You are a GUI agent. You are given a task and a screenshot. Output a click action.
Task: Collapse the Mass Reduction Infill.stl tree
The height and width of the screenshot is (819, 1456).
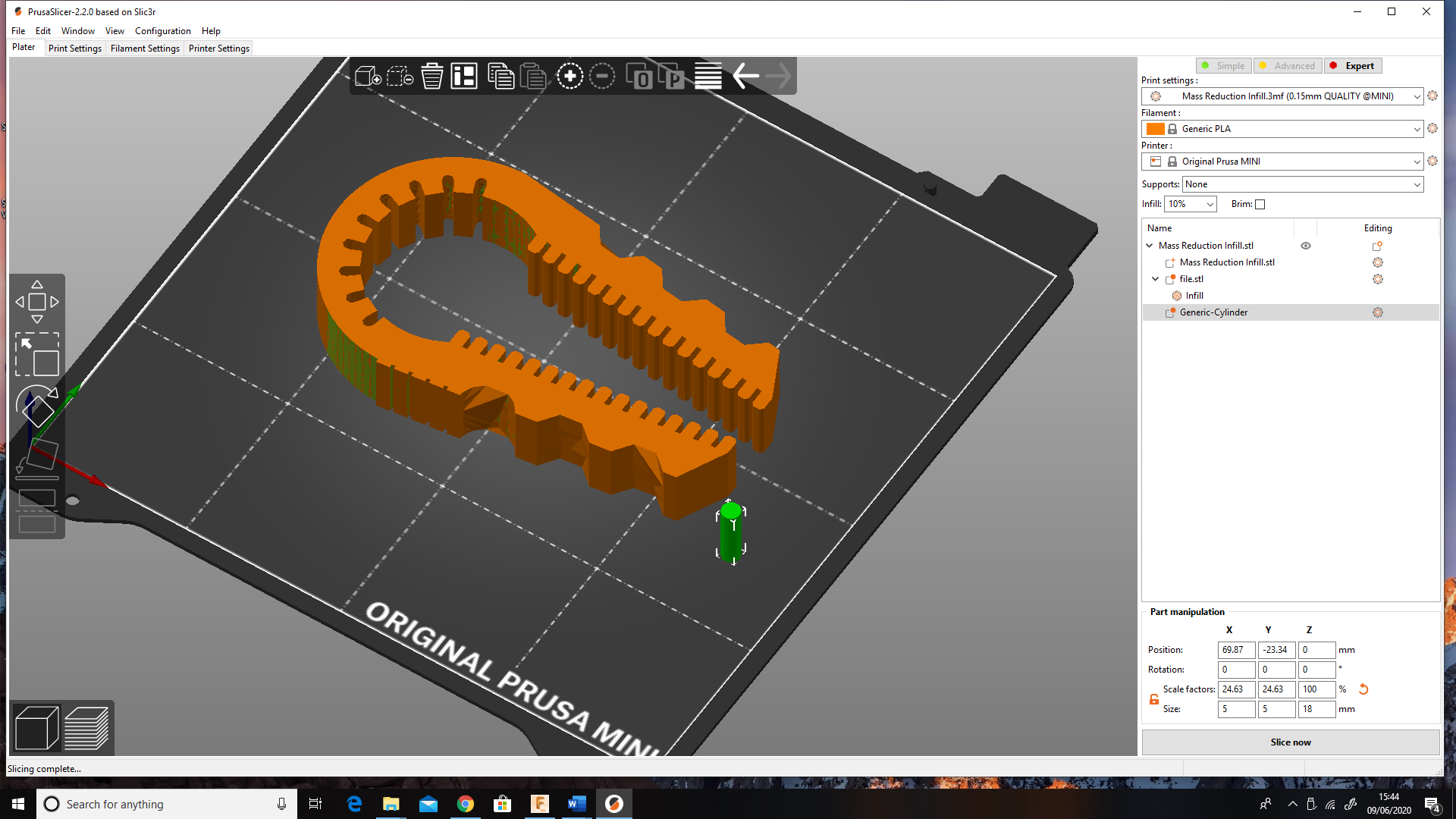(x=1150, y=246)
